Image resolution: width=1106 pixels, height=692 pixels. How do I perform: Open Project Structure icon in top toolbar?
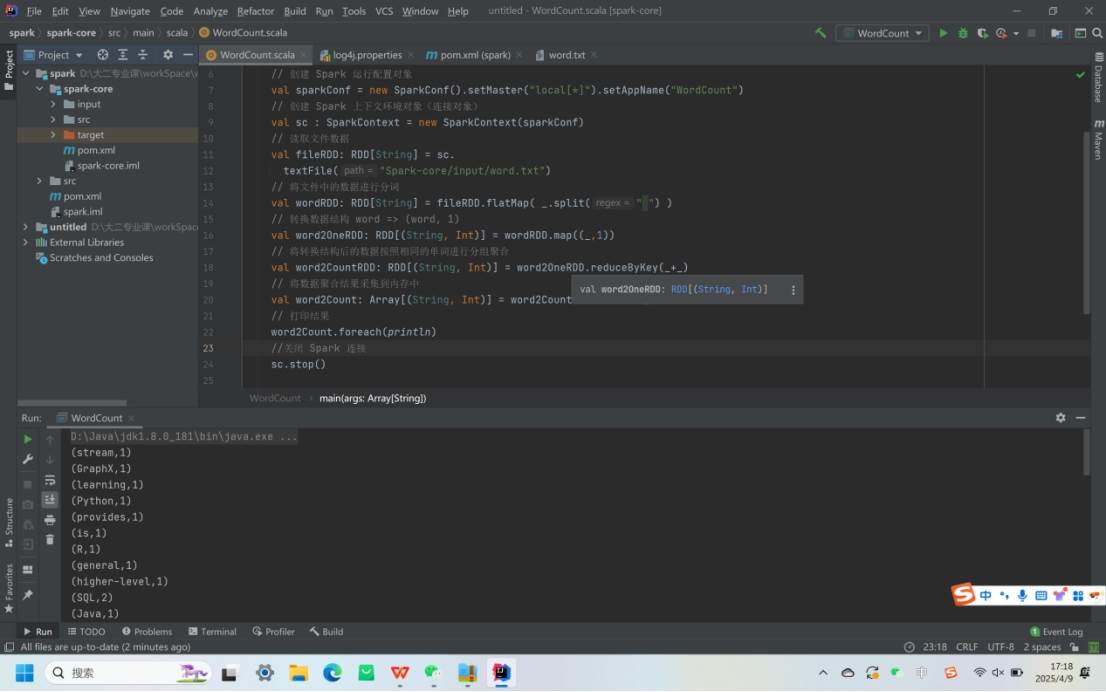1057,32
